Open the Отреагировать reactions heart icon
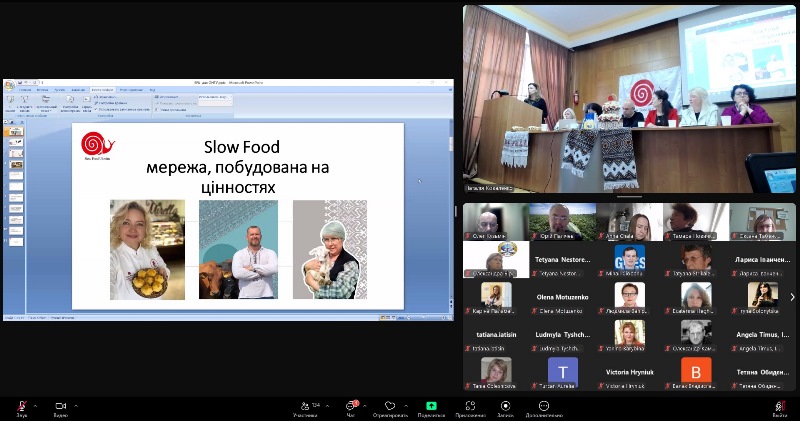Screen dimensions: 800x421 390,406
